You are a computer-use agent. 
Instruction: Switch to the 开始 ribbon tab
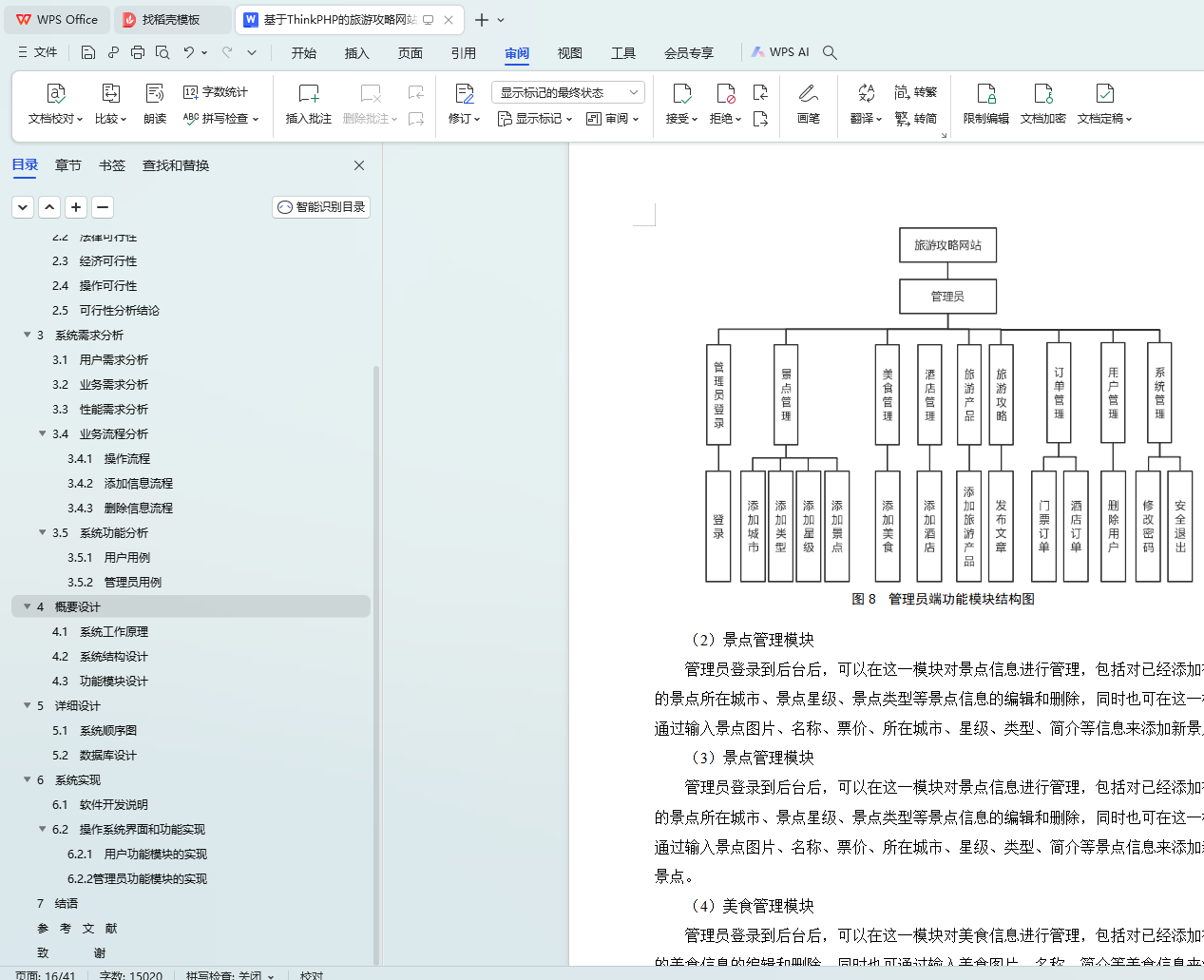pos(304,53)
